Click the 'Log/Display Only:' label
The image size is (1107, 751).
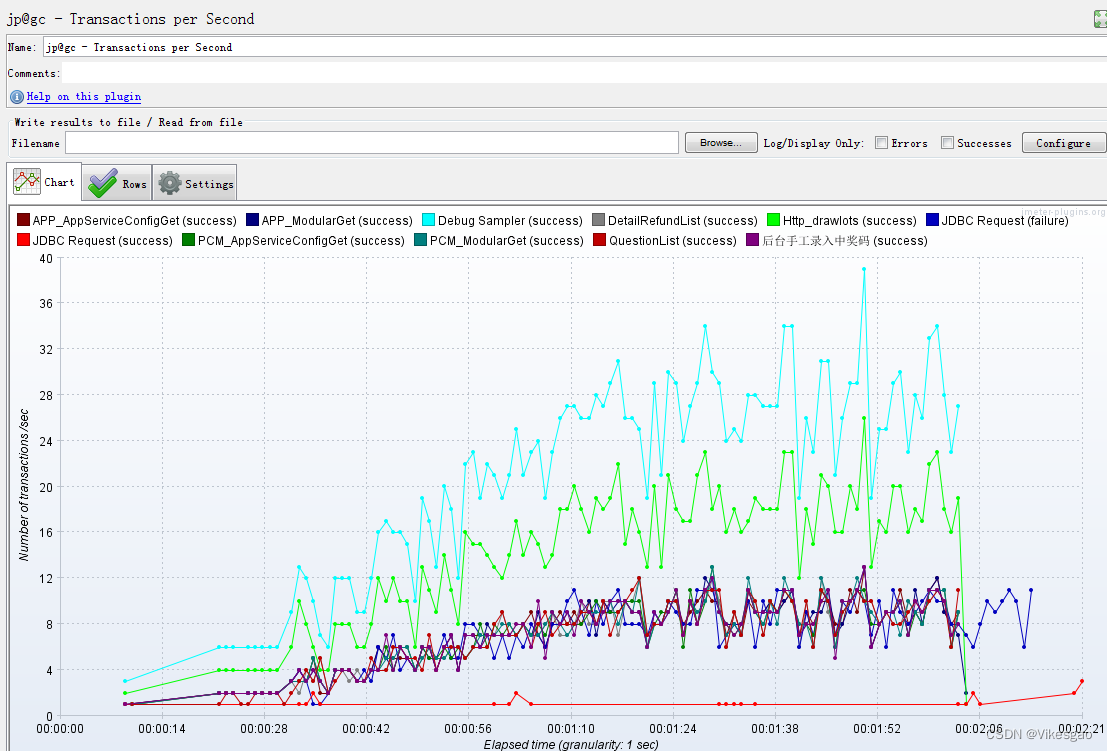click(x=813, y=143)
